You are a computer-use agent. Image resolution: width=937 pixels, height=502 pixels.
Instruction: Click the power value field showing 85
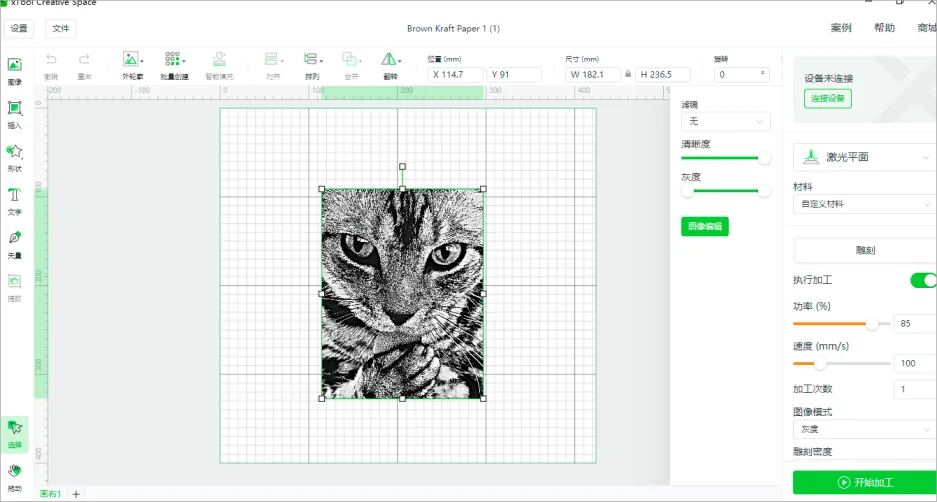915,324
